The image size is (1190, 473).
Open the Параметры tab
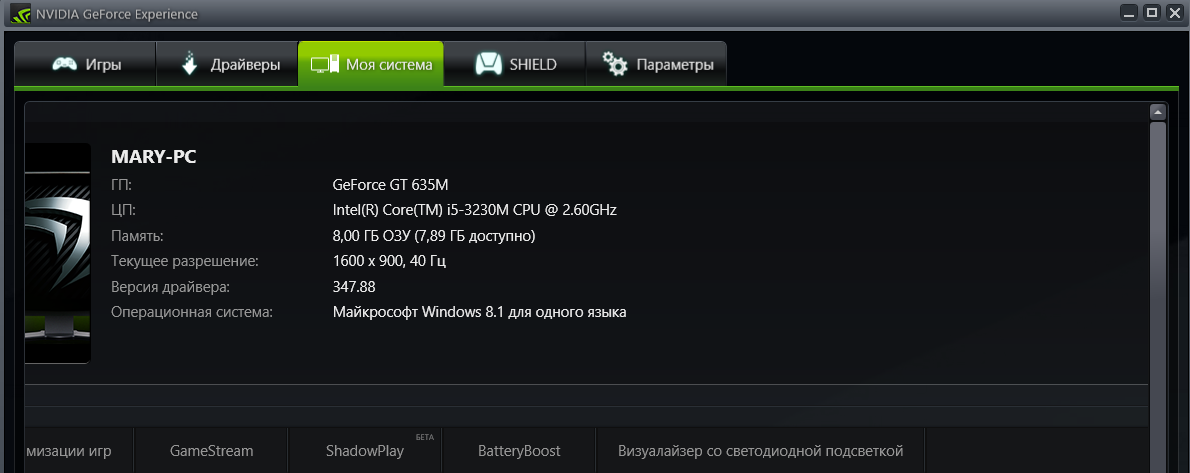pyautogui.click(x=656, y=65)
